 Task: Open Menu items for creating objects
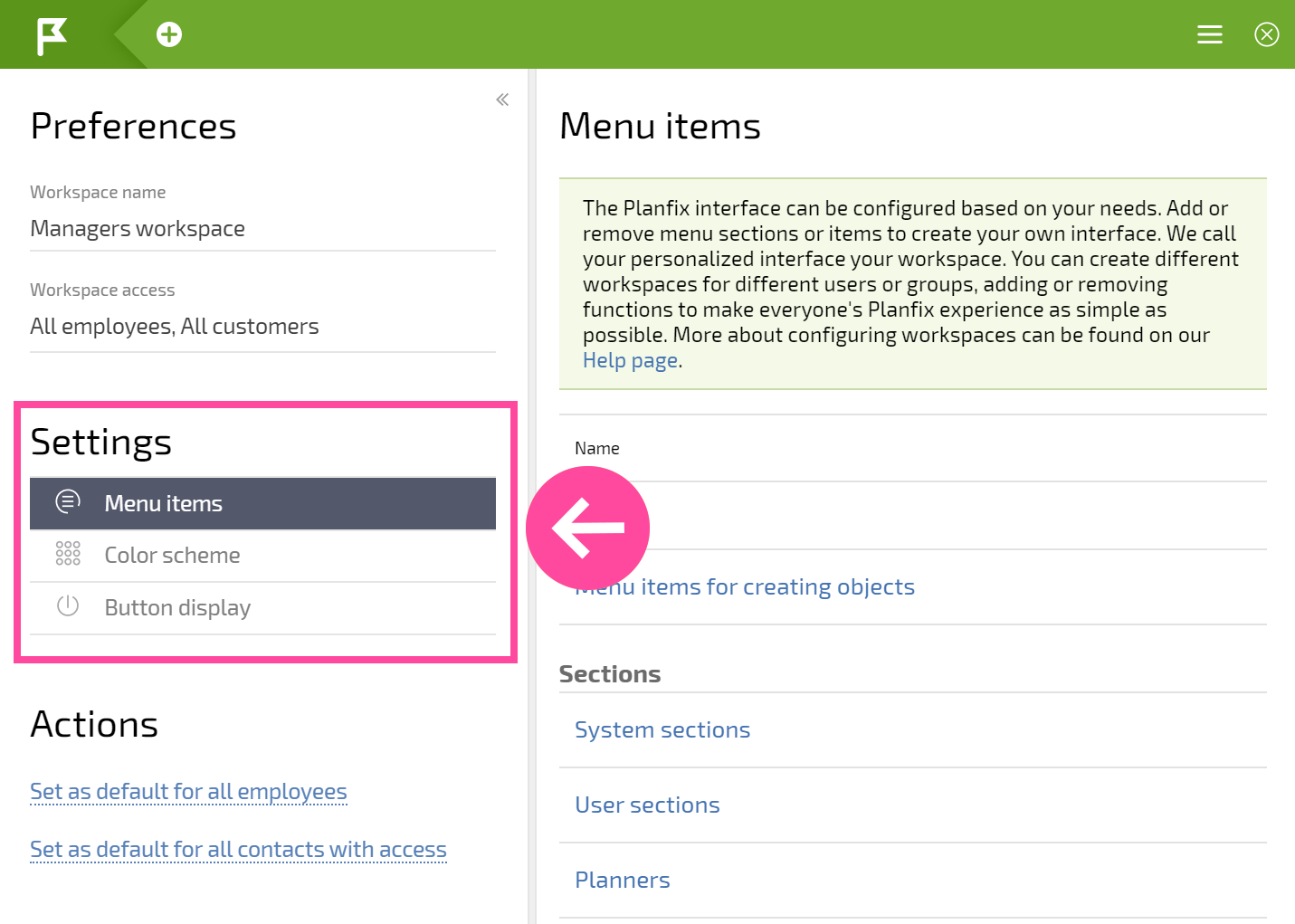pyautogui.click(x=745, y=587)
